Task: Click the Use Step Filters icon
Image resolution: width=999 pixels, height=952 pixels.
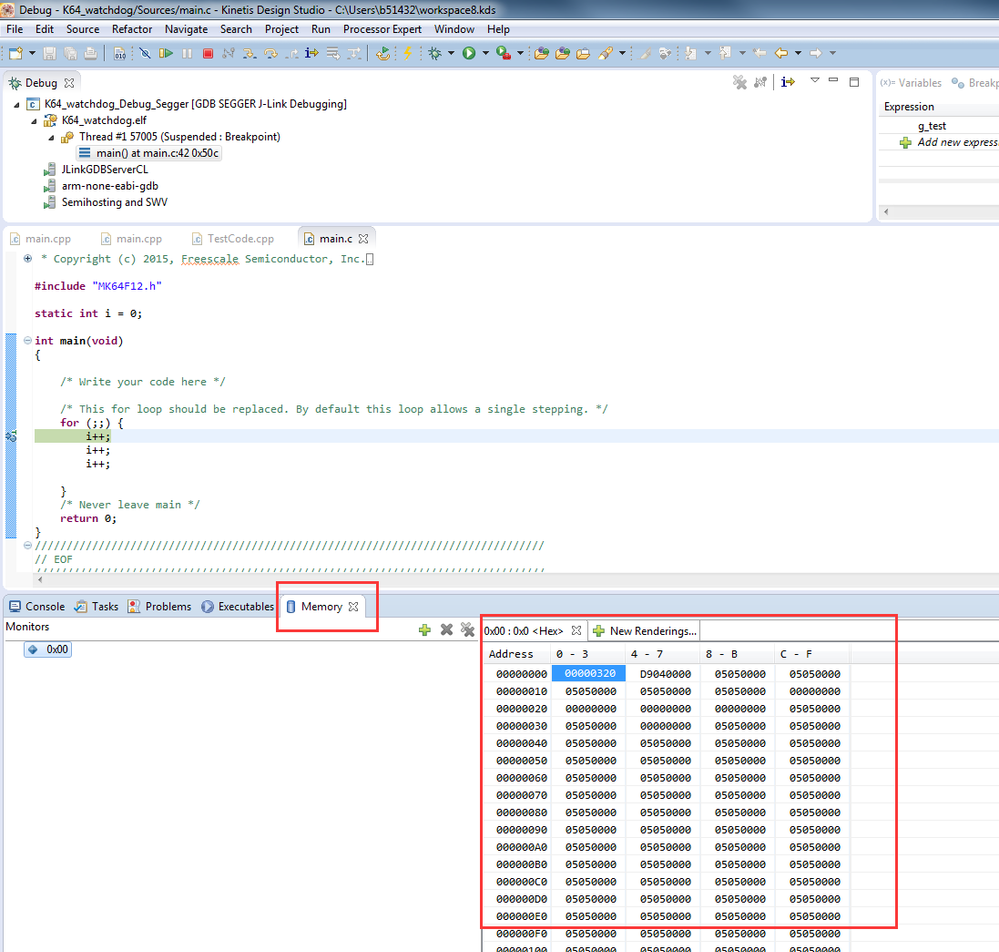Action: [354, 54]
